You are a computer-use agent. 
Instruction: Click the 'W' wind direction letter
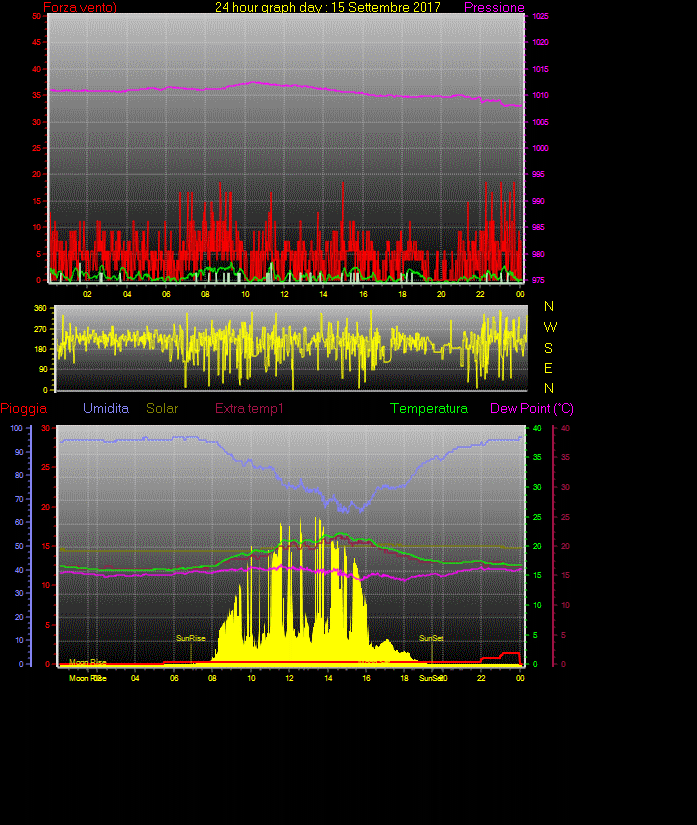[550, 327]
